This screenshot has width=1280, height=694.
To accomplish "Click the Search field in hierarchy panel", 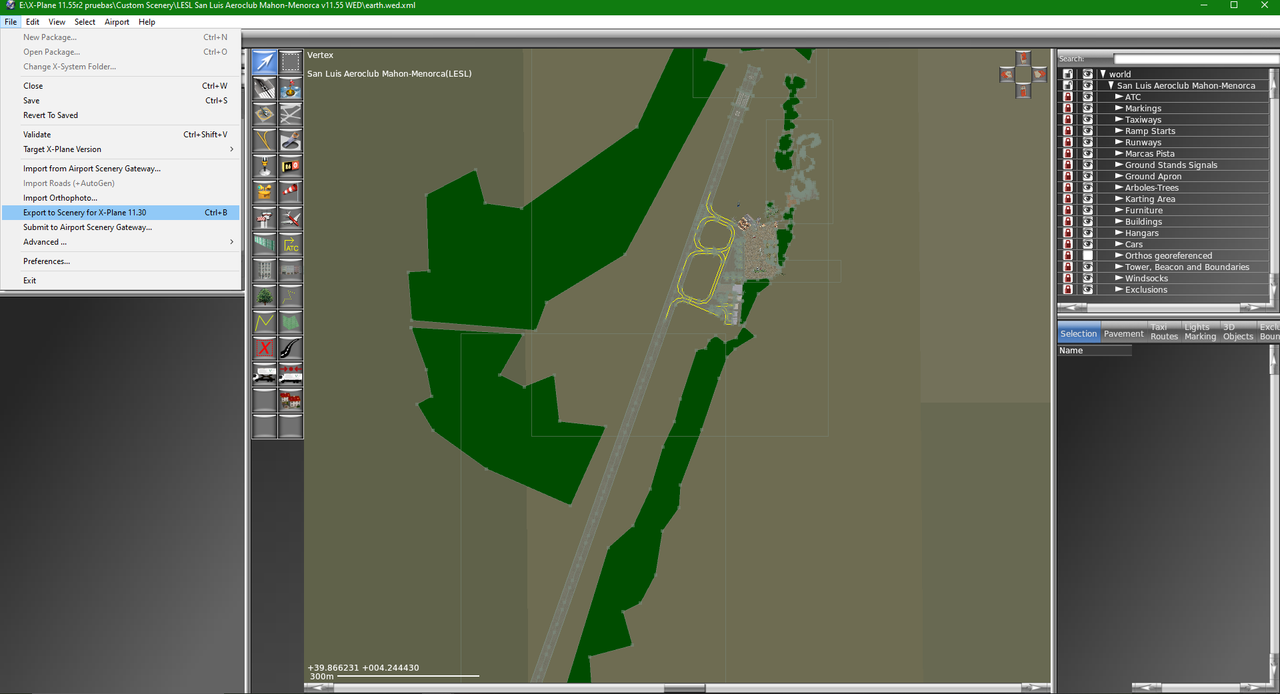I will pyautogui.click(x=1194, y=59).
